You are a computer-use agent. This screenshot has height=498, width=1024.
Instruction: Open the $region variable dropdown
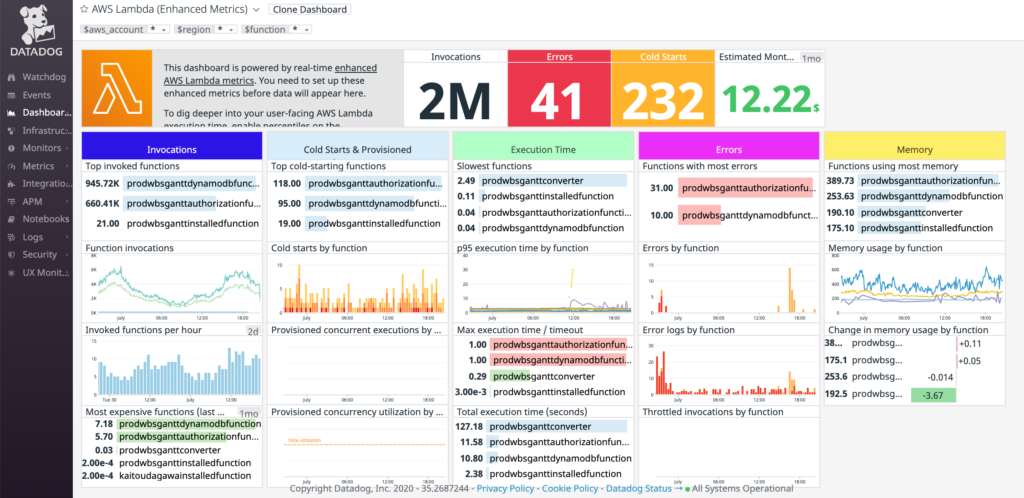click(x=227, y=29)
